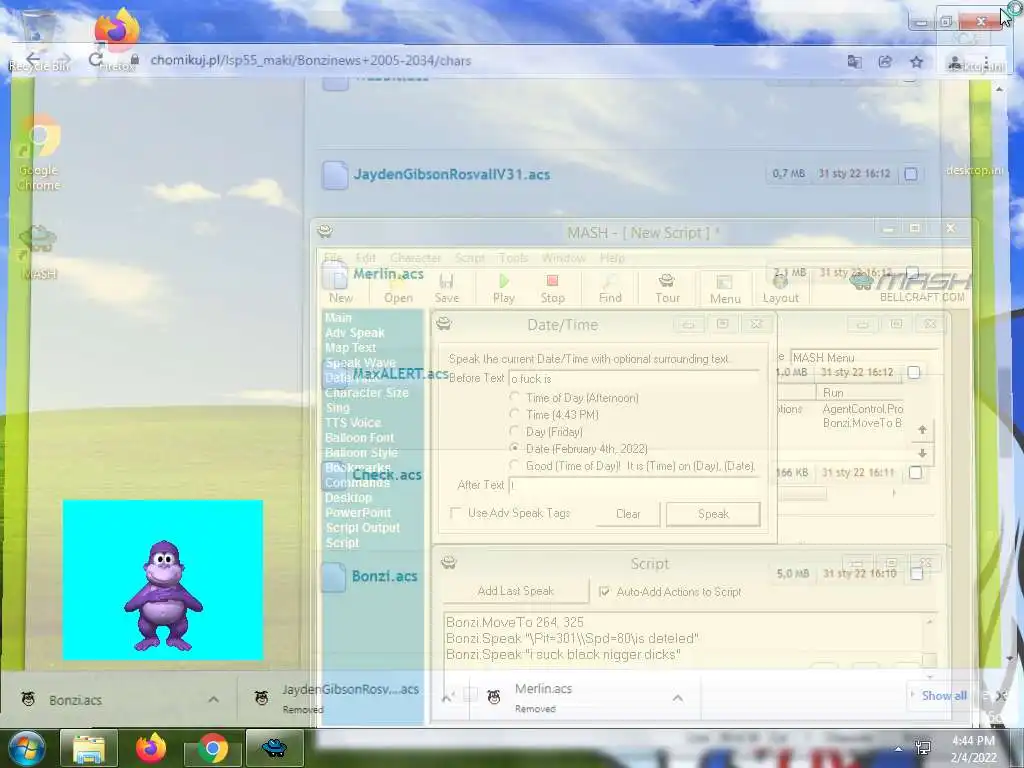Open the Window menu in MASH
The height and width of the screenshot is (768, 1024).
(x=564, y=258)
